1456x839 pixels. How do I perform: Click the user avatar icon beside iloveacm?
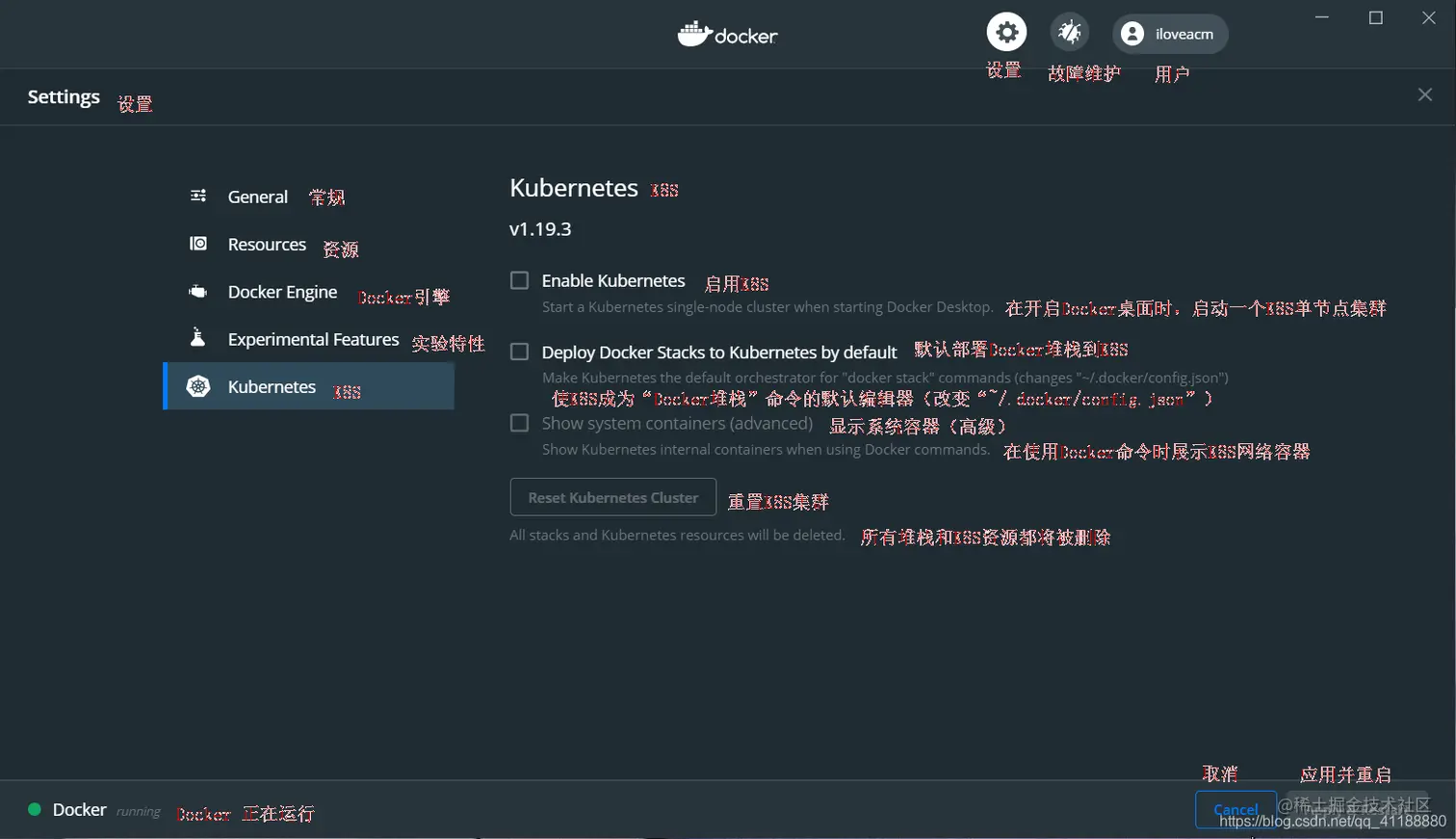(1132, 34)
